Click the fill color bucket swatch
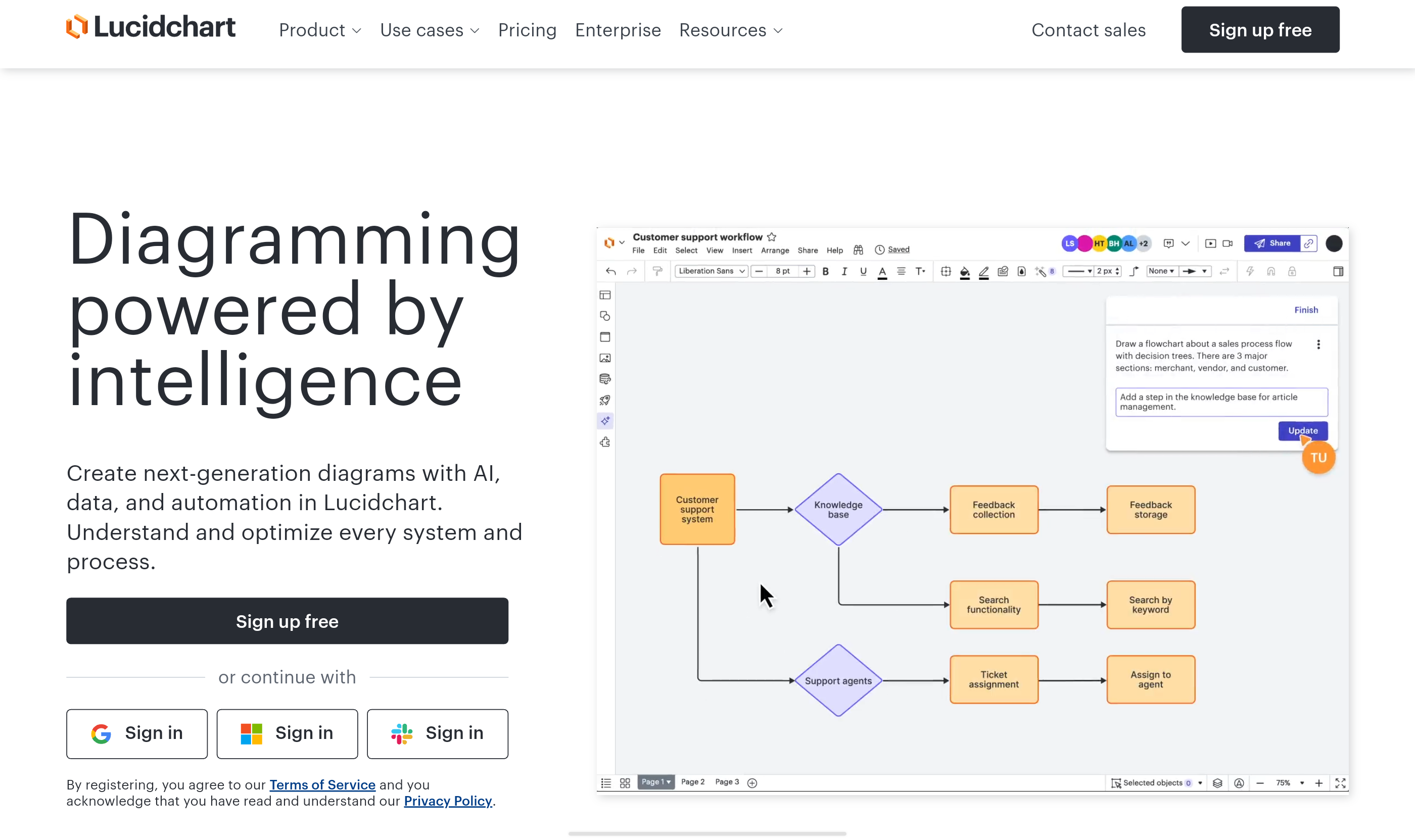Image resolution: width=1415 pixels, height=840 pixels. point(965,272)
